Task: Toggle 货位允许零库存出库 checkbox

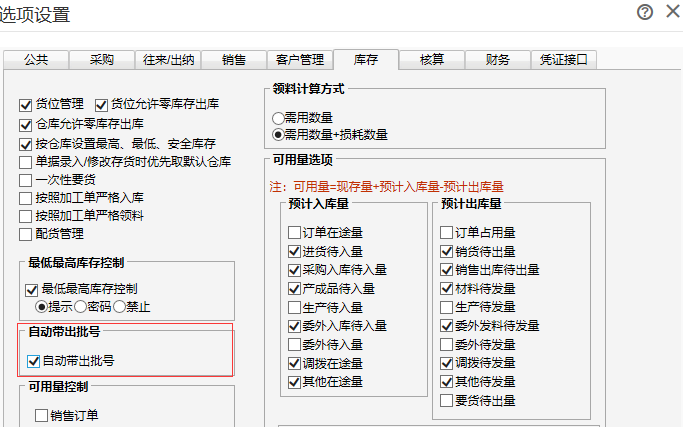Action: point(101,104)
